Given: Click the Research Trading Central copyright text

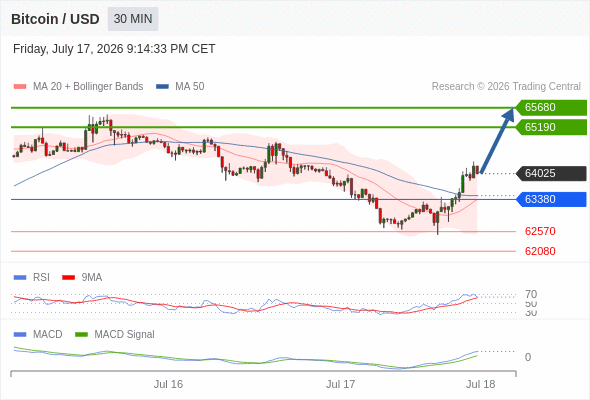Looking at the screenshot, I should coord(506,87).
